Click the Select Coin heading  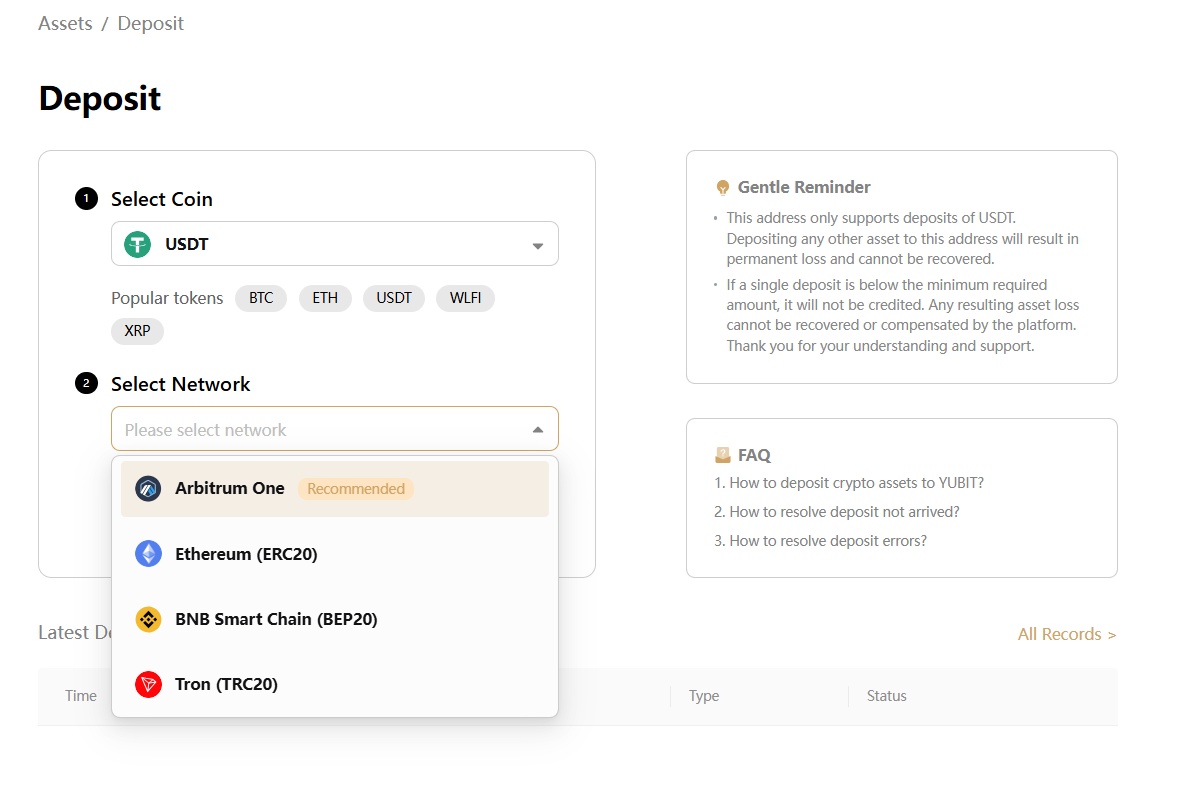coord(161,199)
